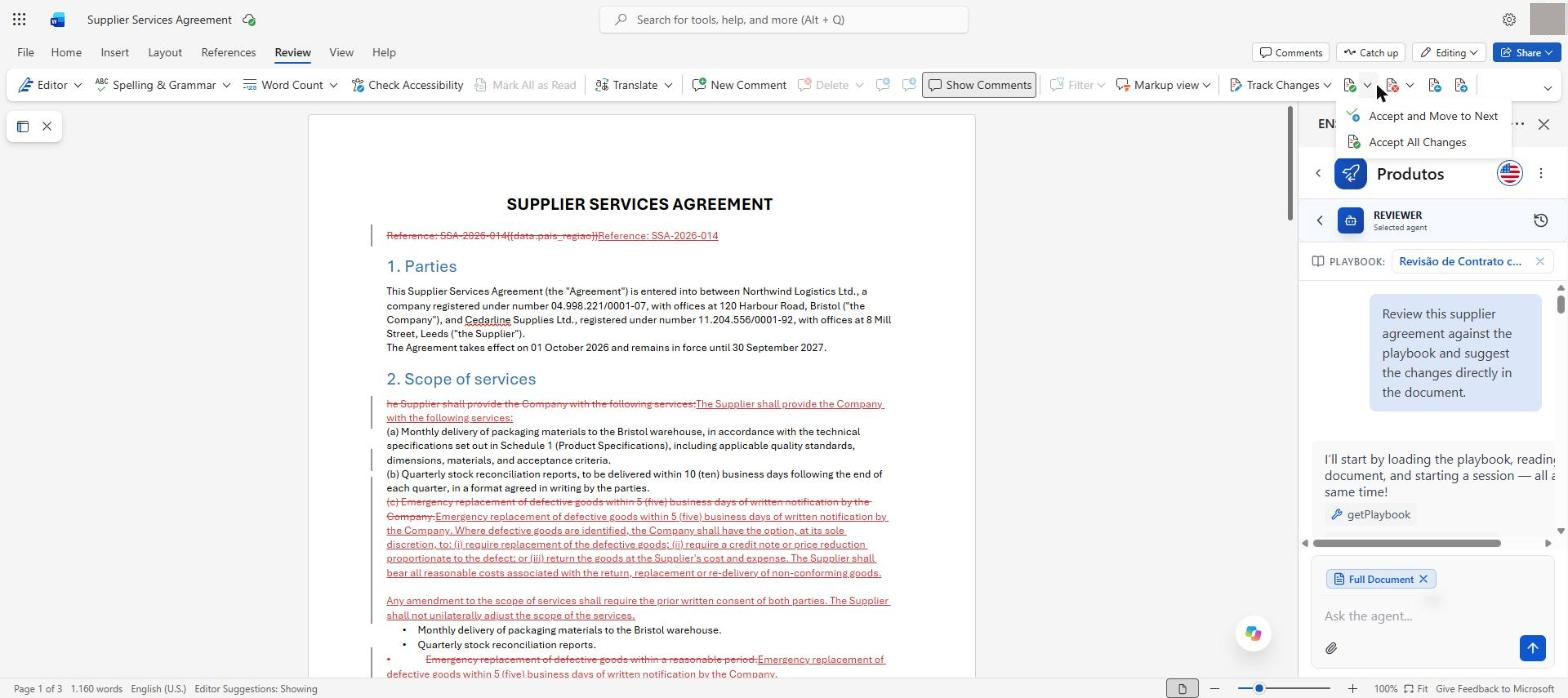Switch to the References tab
Image resolution: width=1568 pixels, height=698 pixels.
228,52
